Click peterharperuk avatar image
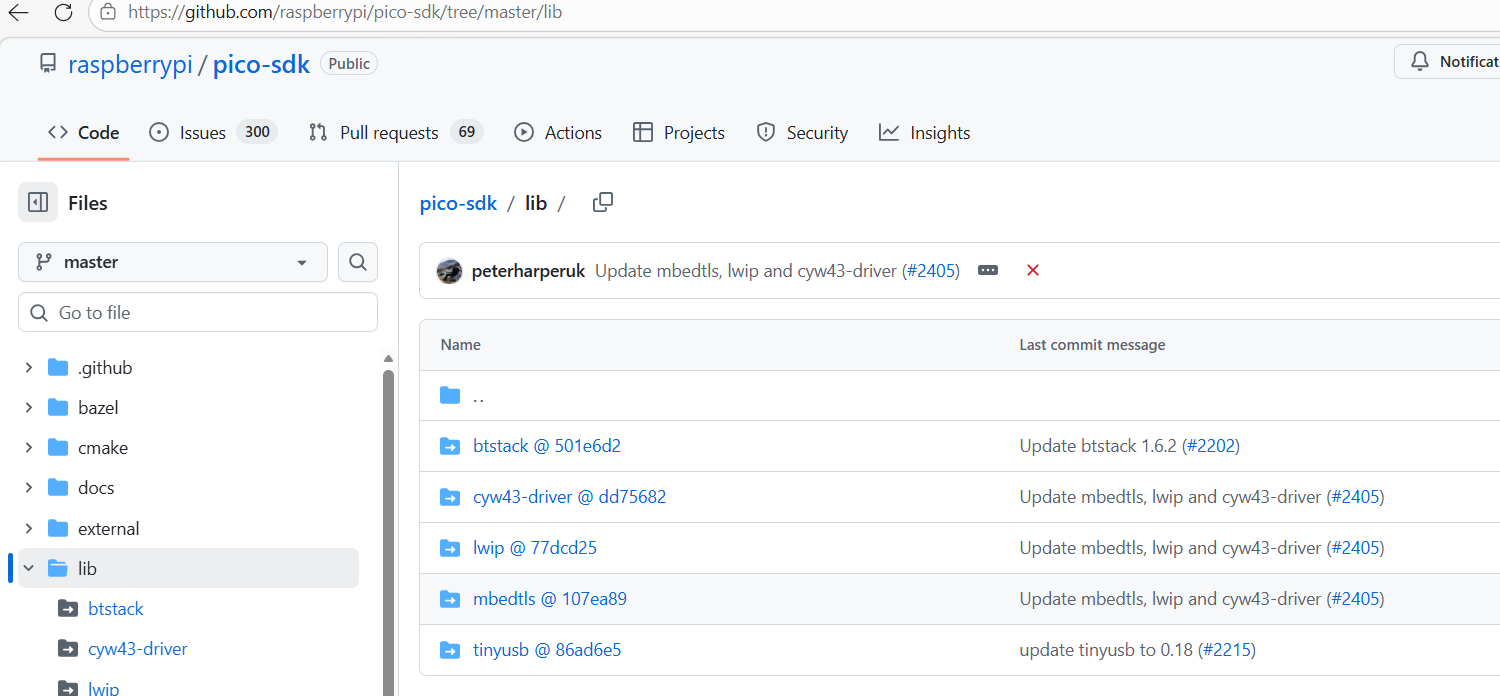 click(450, 271)
